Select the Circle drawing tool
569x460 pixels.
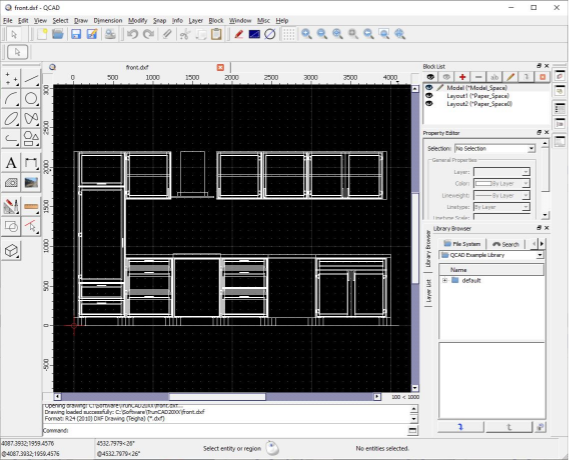pos(31,98)
